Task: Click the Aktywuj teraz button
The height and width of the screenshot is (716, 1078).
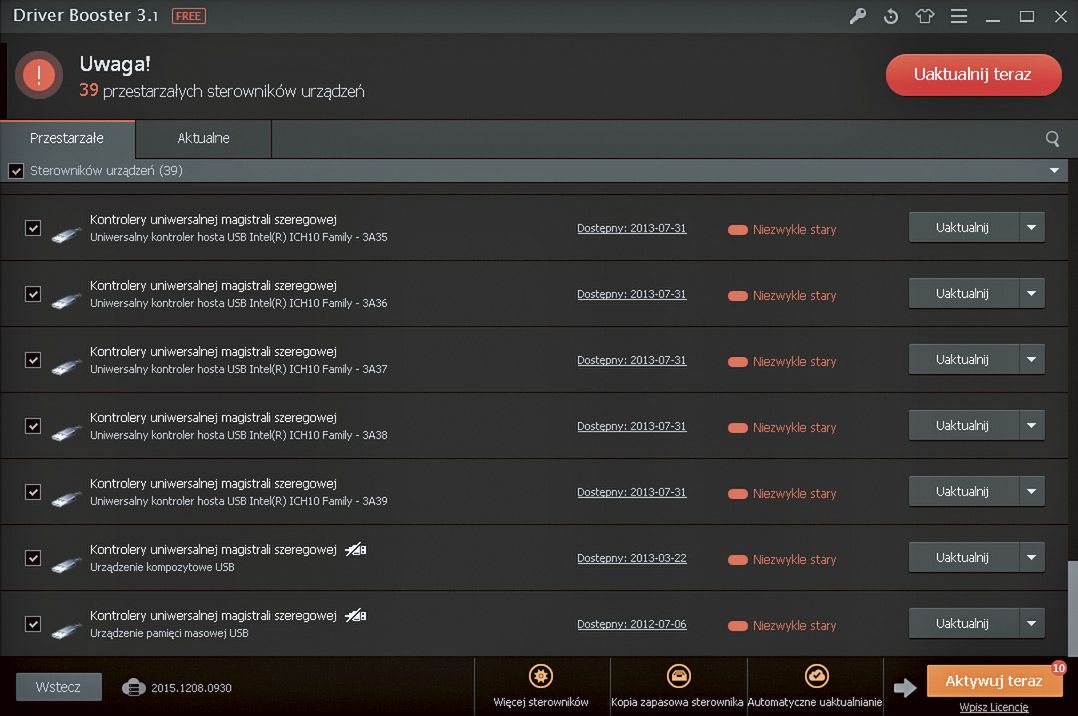Action: (x=993, y=681)
